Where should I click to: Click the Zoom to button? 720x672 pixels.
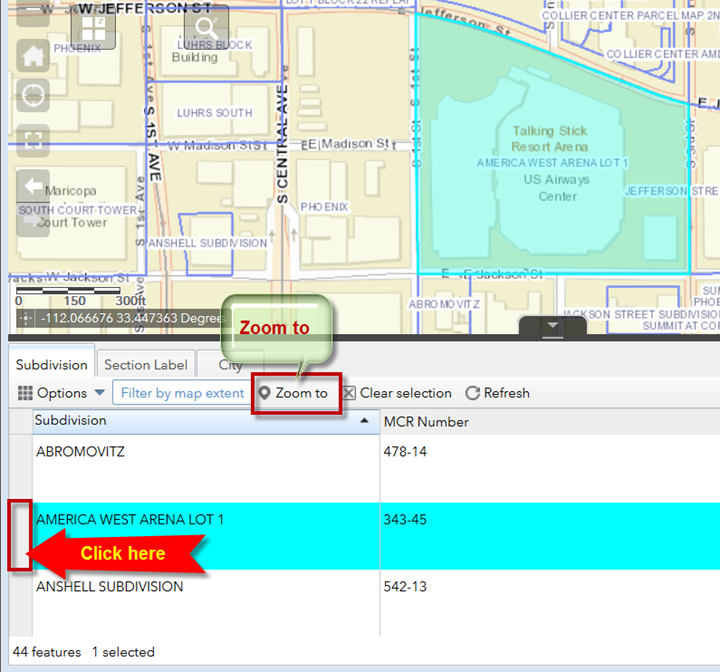tap(293, 393)
